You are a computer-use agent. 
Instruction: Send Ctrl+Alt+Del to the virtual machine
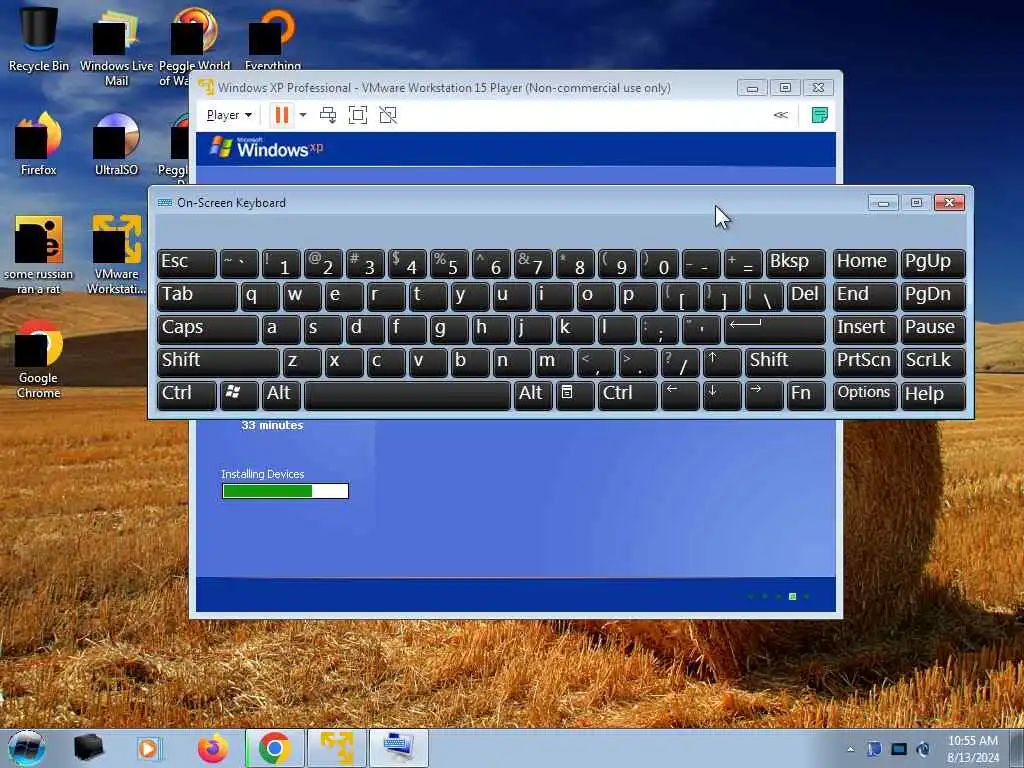click(328, 116)
